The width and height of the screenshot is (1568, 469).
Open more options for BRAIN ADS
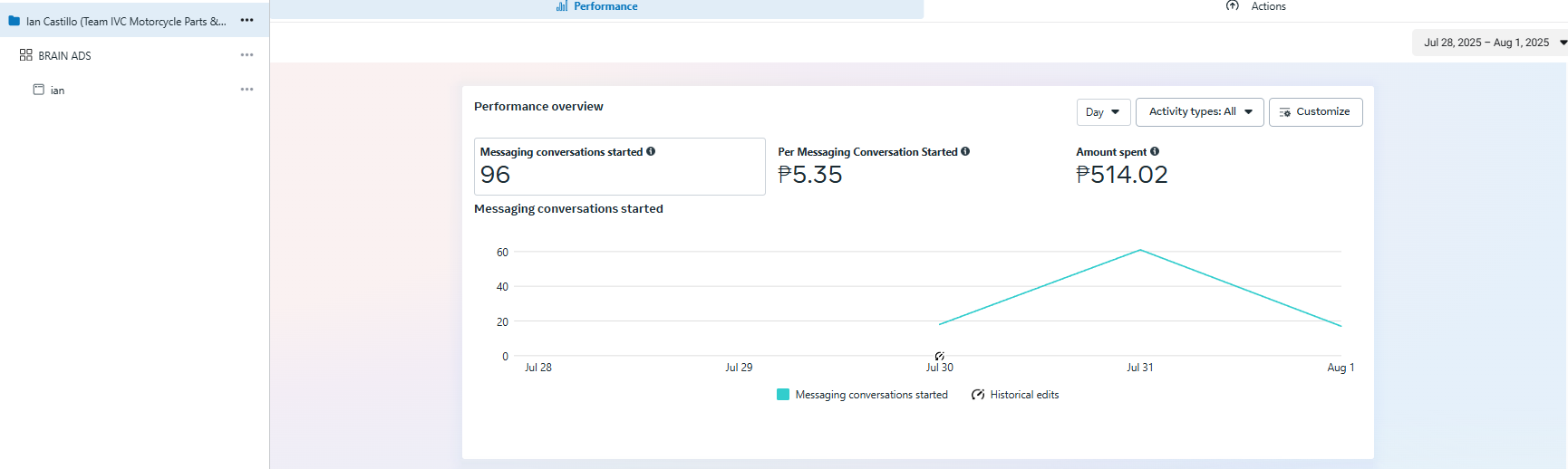[247, 55]
